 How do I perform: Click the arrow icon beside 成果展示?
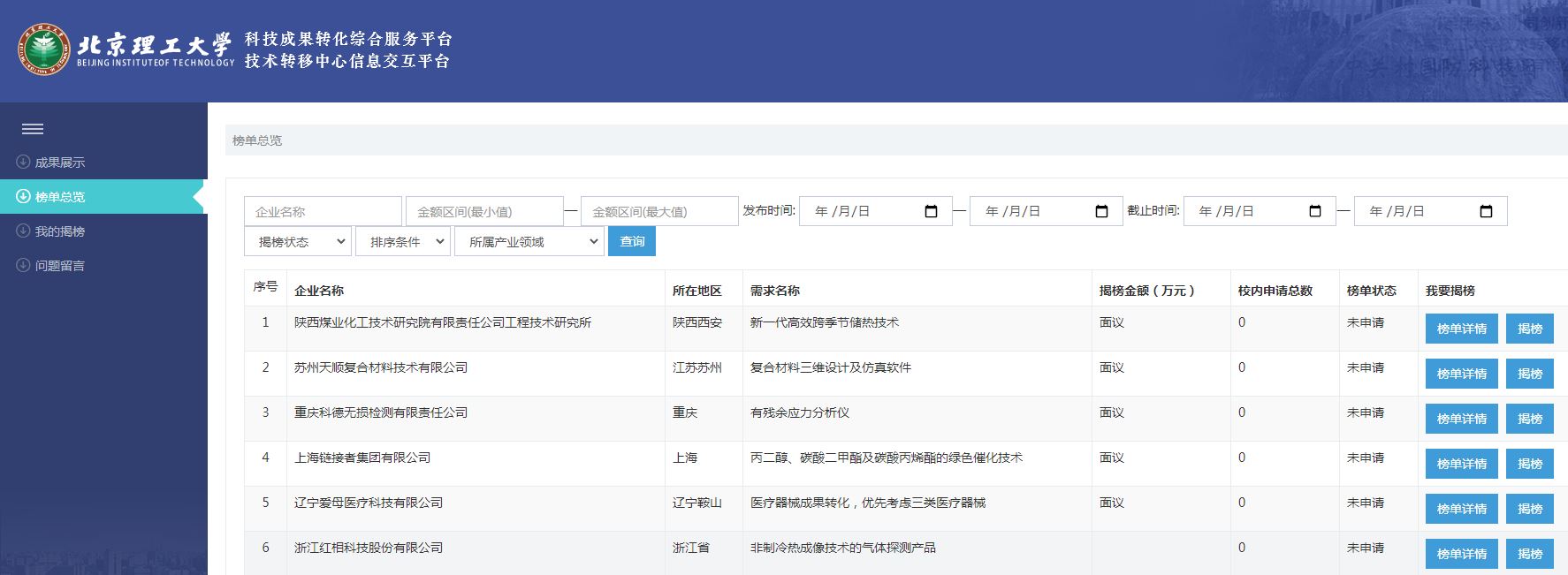tap(23, 163)
